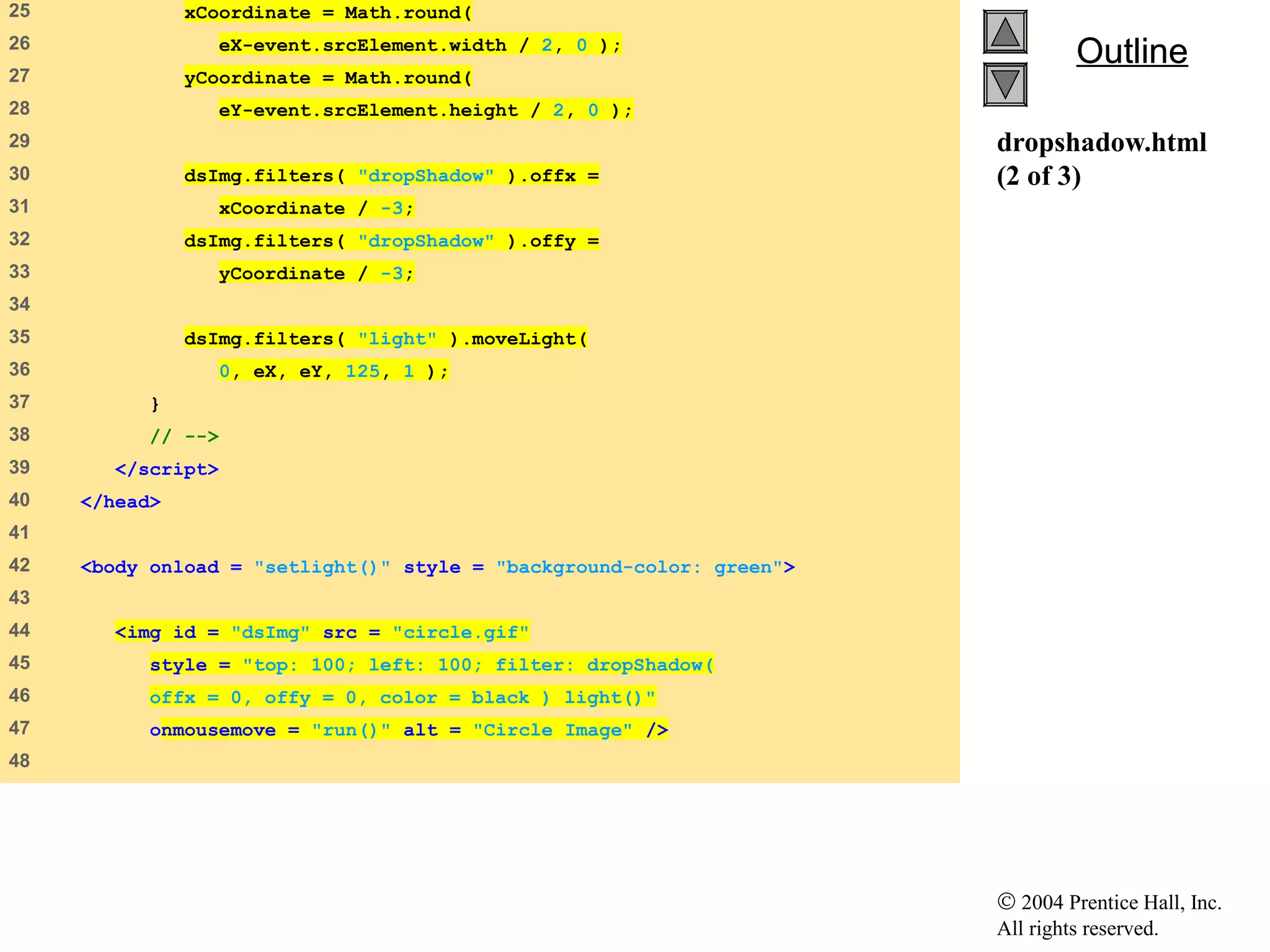1270x952 pixels.
Task: Click line number 43
Action: click(20, 597)
